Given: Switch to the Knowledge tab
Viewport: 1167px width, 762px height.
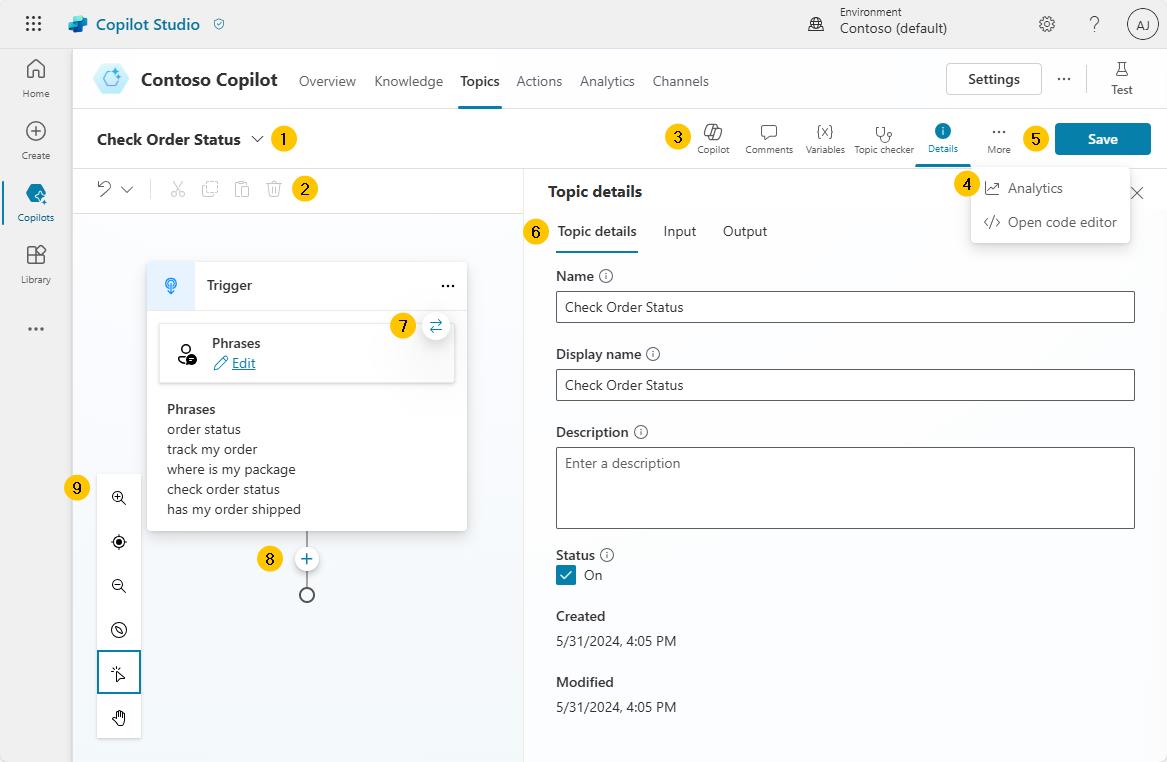Looking at the screenshot, I should (x=408, y=81).
